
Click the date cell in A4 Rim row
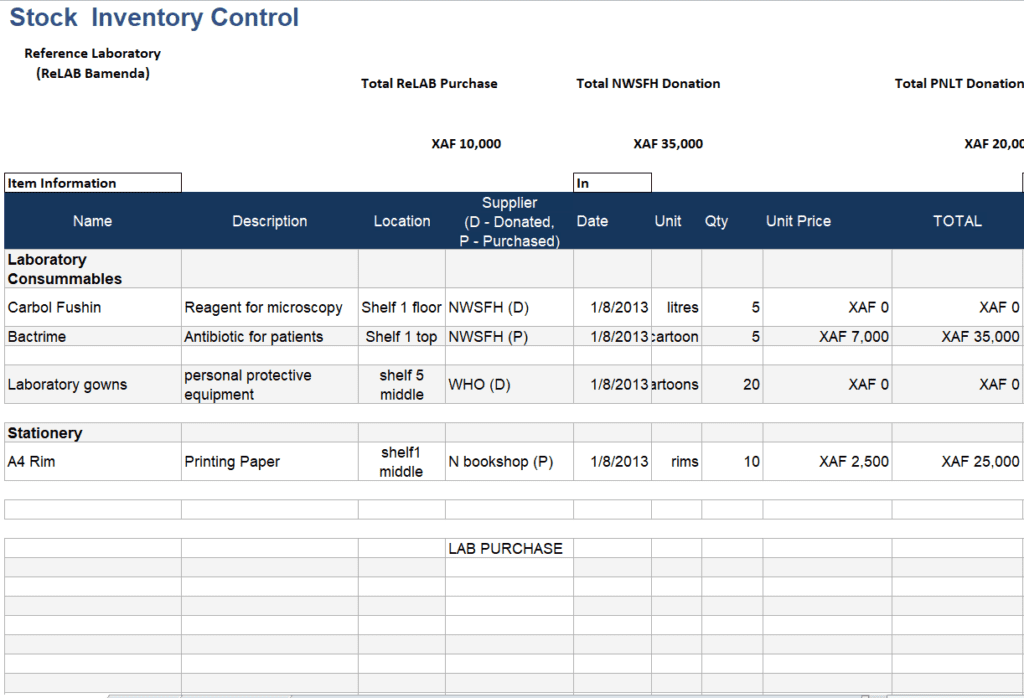(612, 462)
